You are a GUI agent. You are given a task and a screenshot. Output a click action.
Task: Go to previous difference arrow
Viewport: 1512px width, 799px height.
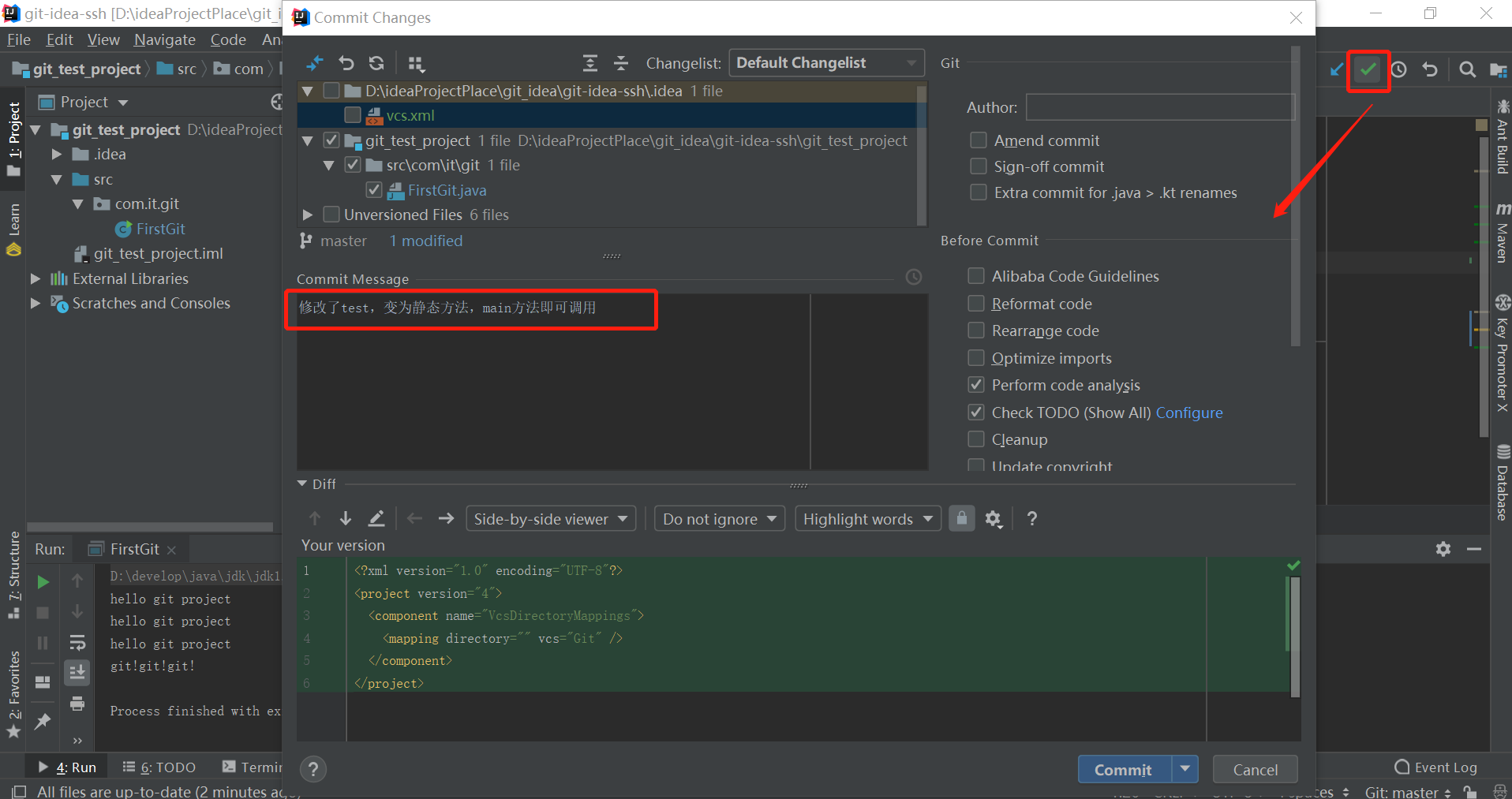tap(315, 518)
